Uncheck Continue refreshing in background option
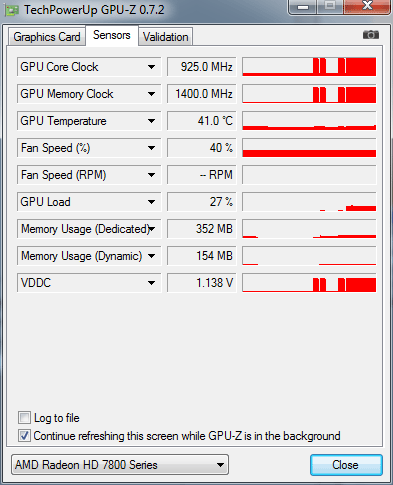The image size is (393, 485). 24,436
